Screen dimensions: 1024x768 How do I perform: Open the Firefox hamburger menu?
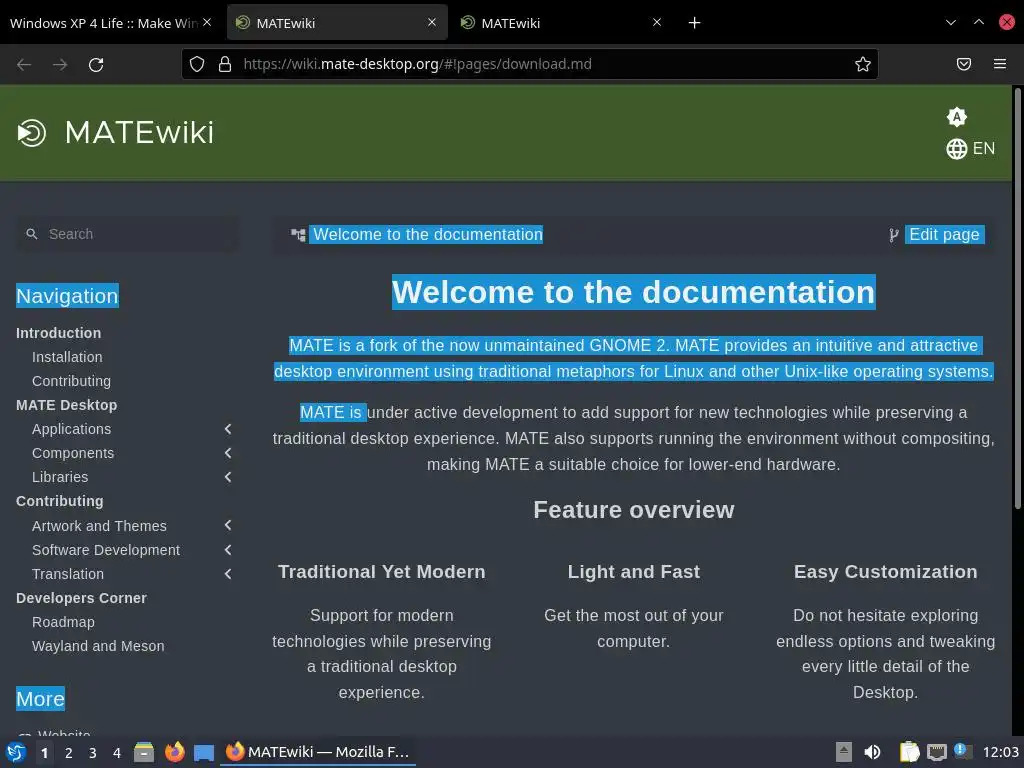1000,64
